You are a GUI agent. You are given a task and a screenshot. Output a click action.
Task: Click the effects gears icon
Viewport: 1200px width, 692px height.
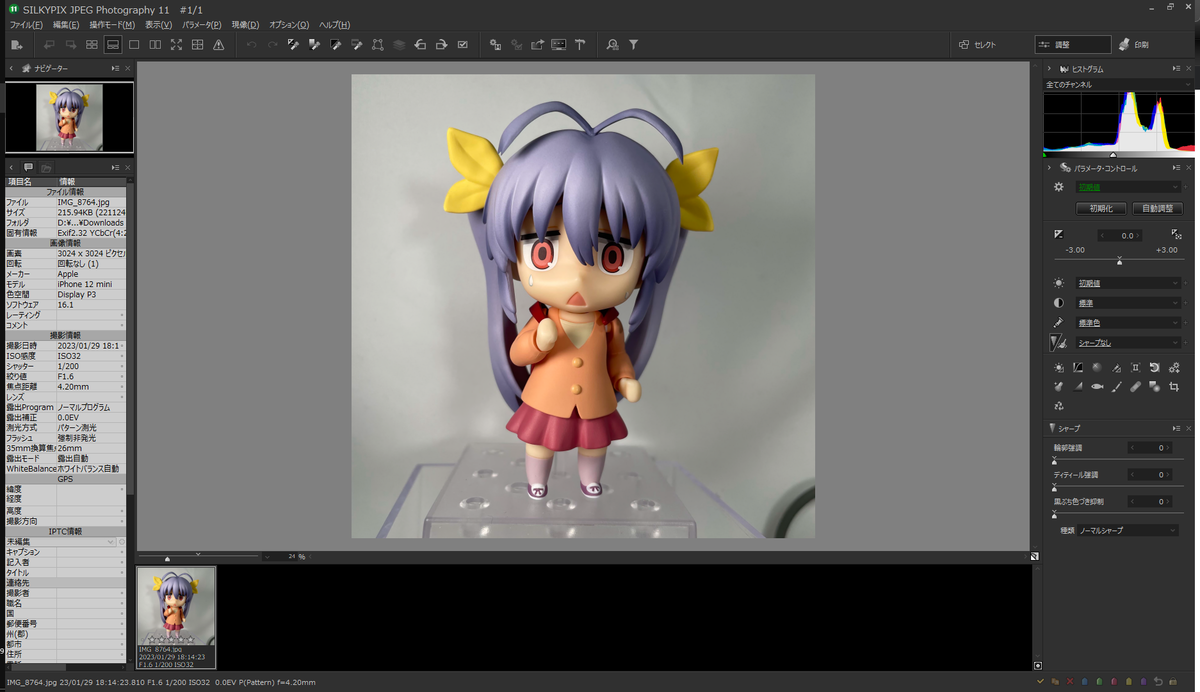click(1174, 368)
